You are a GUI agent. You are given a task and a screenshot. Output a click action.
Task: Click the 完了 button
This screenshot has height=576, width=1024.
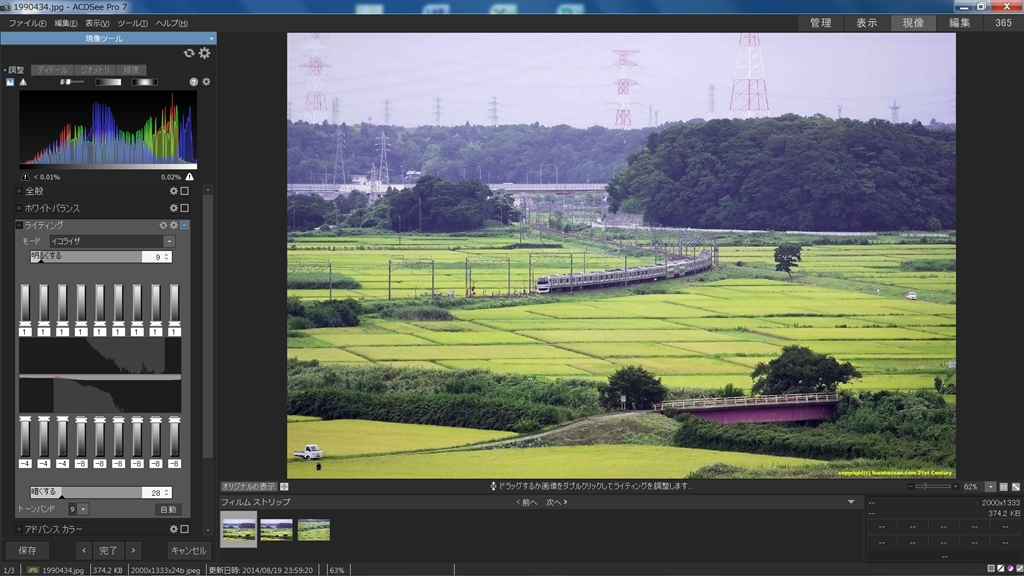[x=108, y=551]
